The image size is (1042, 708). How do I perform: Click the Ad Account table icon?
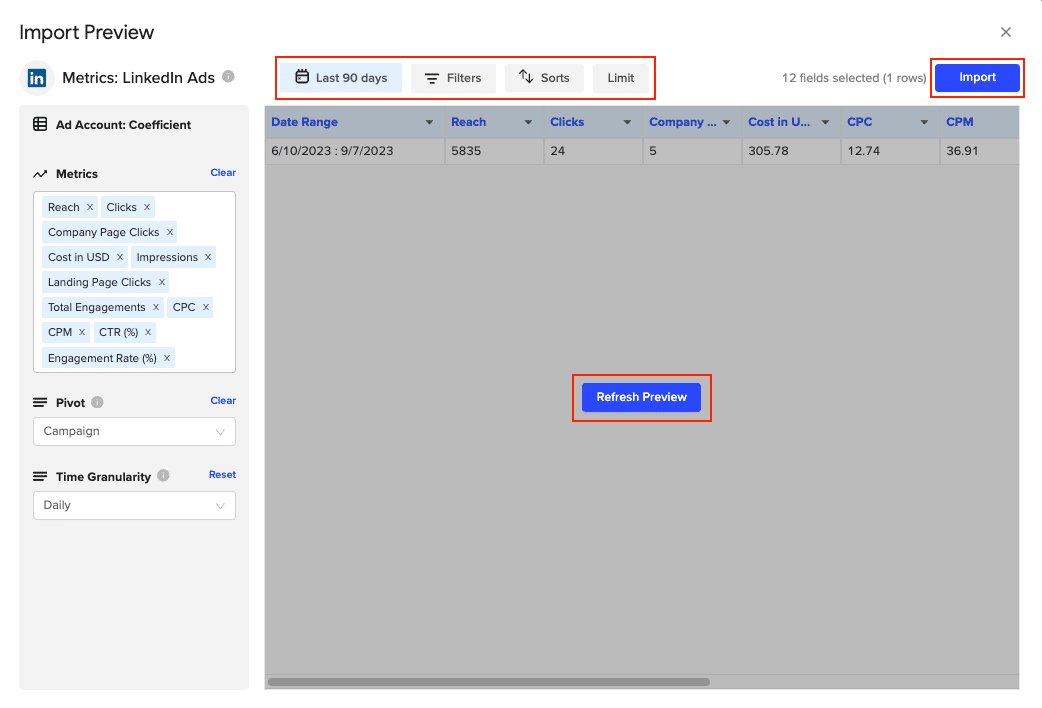[40, 124]
